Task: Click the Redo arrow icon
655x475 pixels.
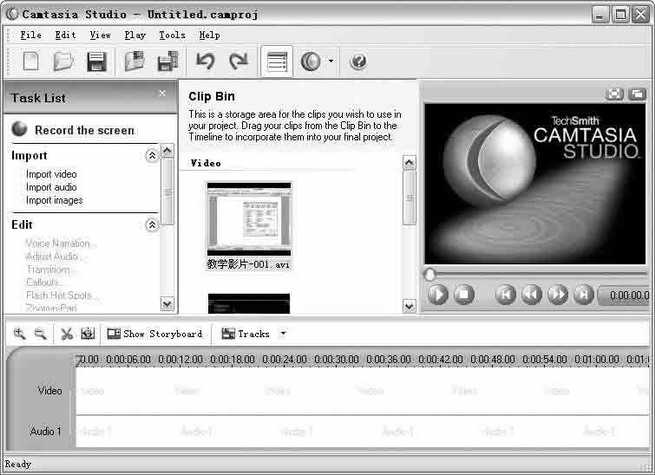Action: tap(238, 62)
